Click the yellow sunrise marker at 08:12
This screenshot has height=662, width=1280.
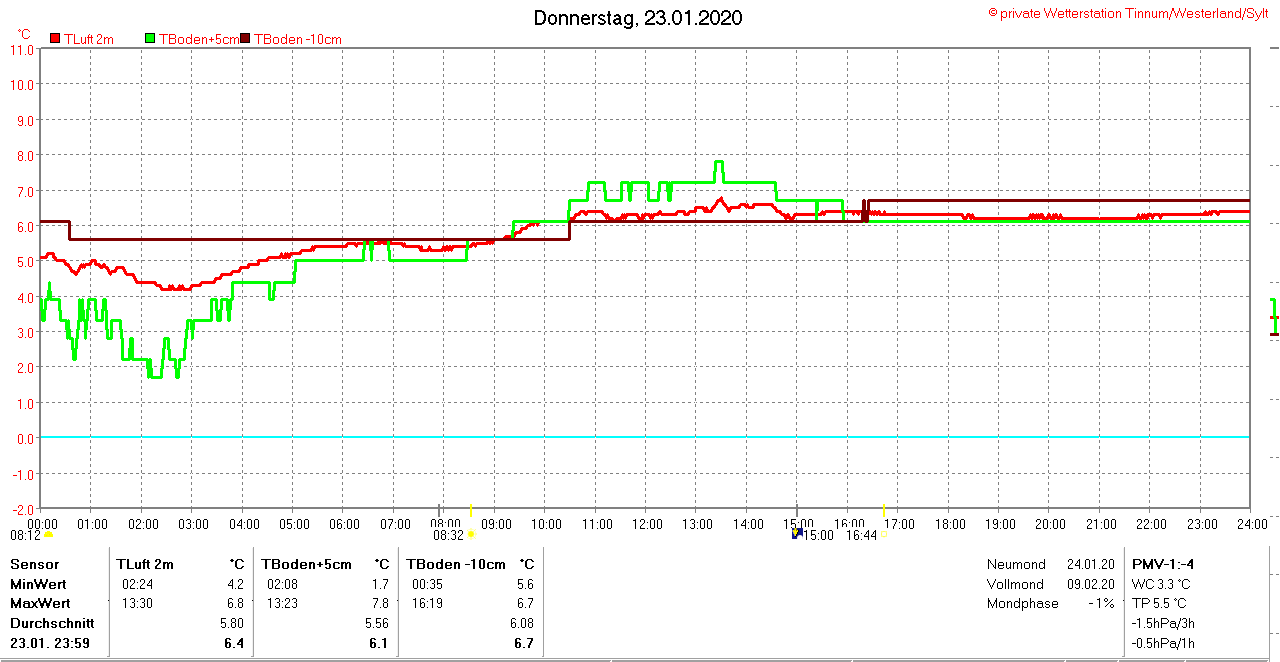[x=48, y=535]
